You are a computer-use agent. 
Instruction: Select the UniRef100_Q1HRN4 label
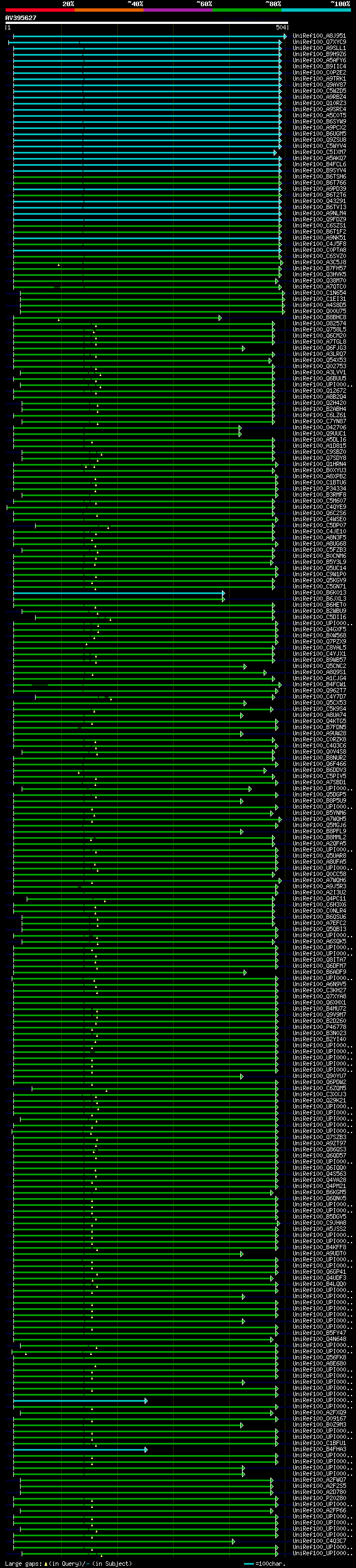point(319,464)
